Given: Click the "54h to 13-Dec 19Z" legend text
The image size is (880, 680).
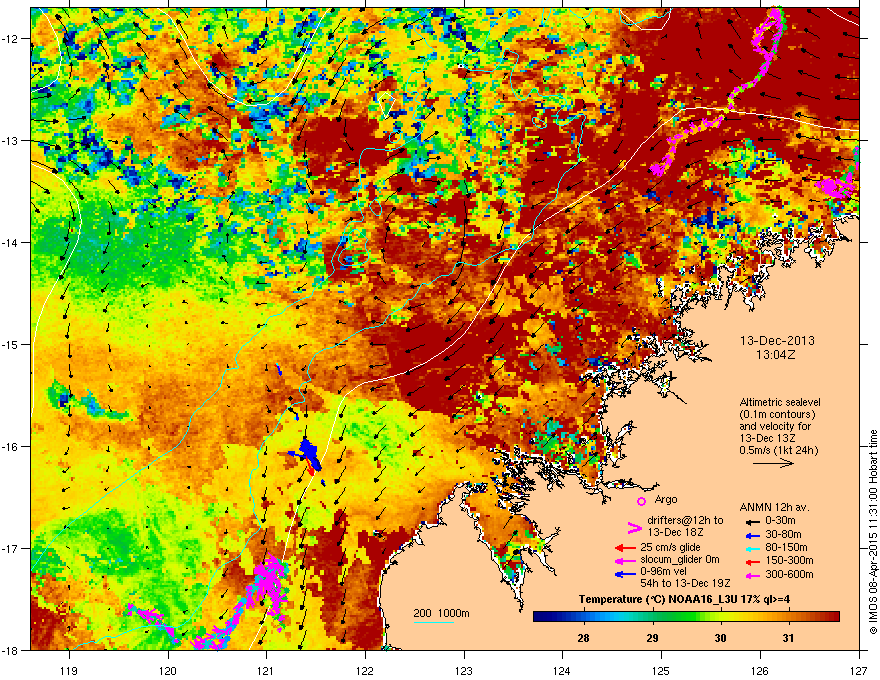Looking at the screenshot, I should [685, 583].
